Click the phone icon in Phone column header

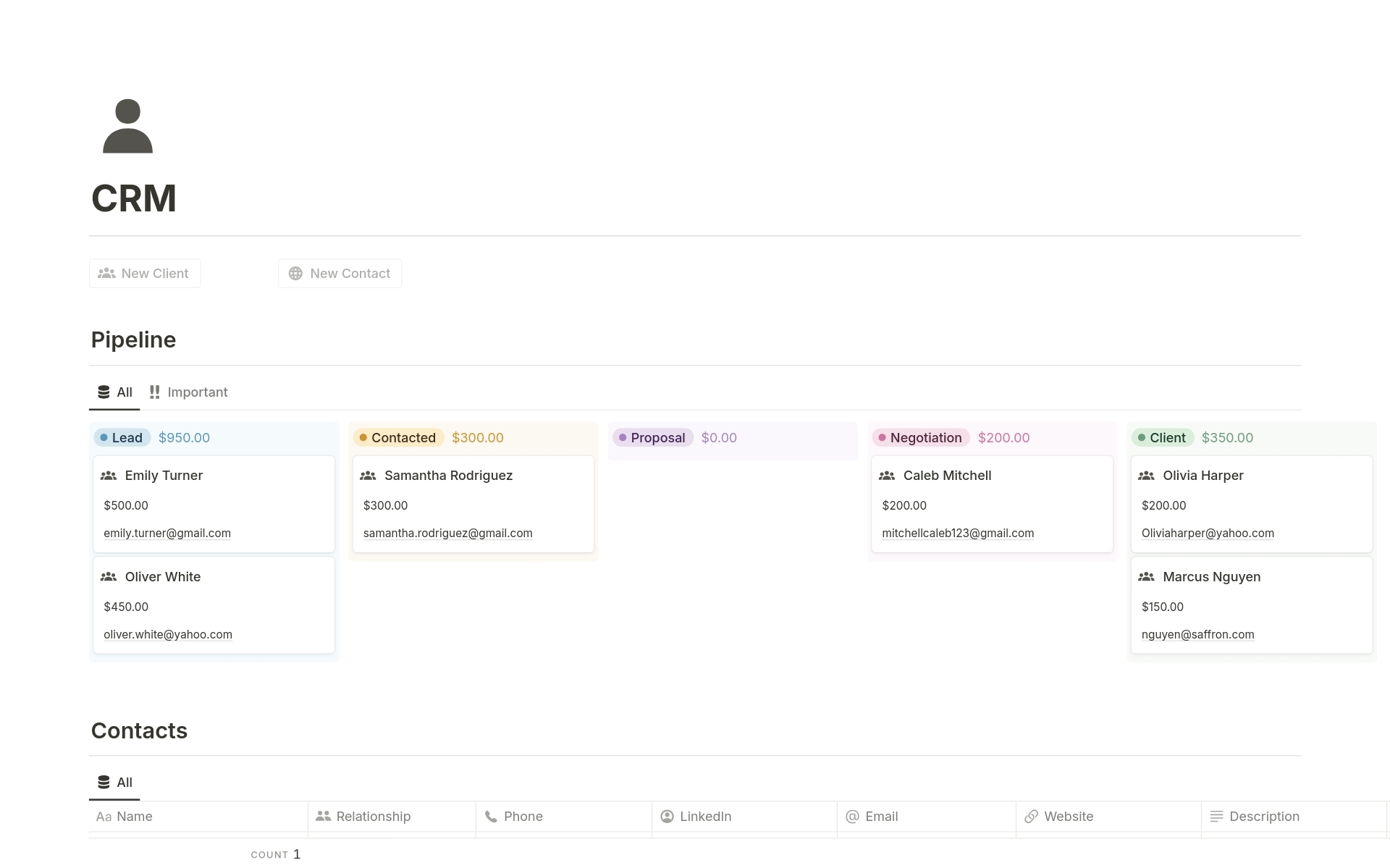491,817
